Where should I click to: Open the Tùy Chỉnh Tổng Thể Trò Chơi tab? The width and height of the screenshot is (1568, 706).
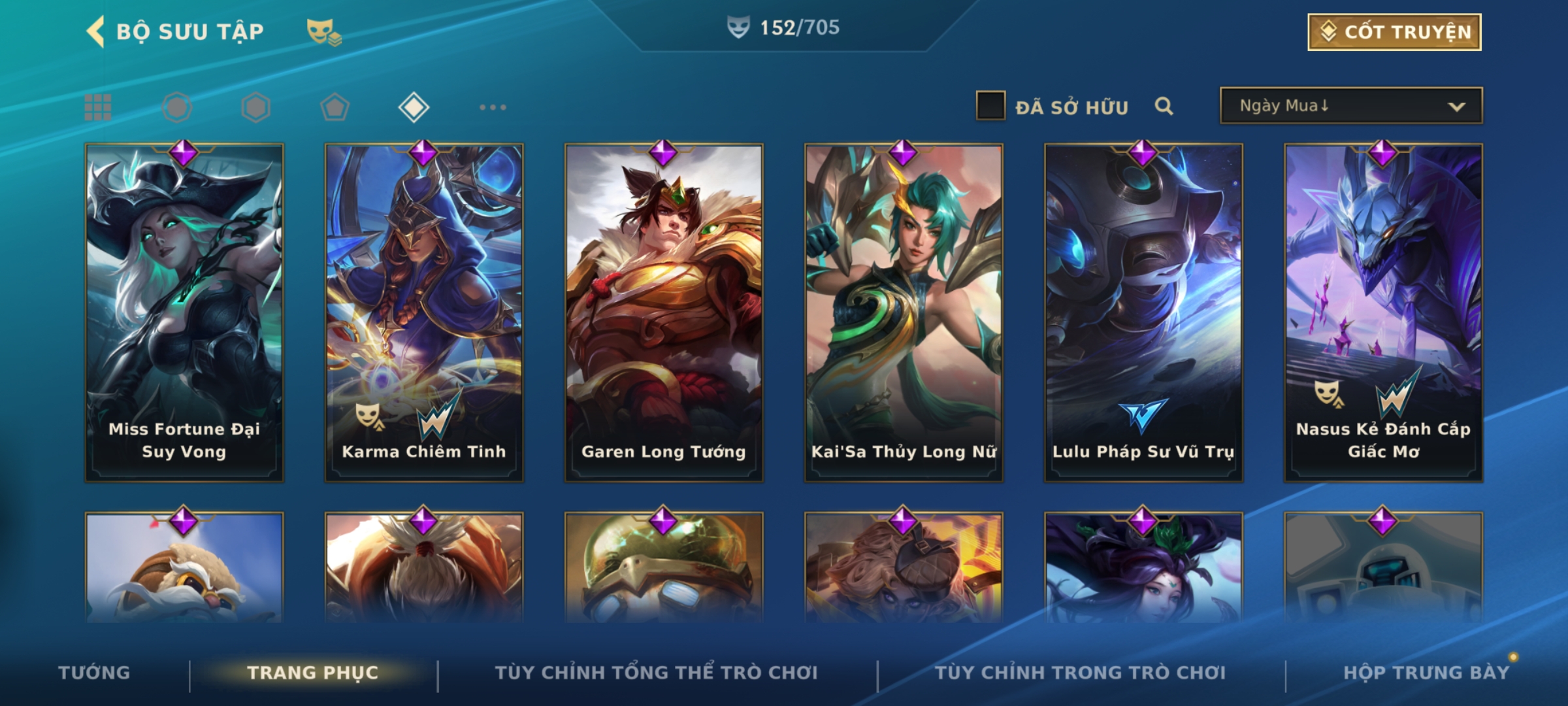[x=656, y=672]
